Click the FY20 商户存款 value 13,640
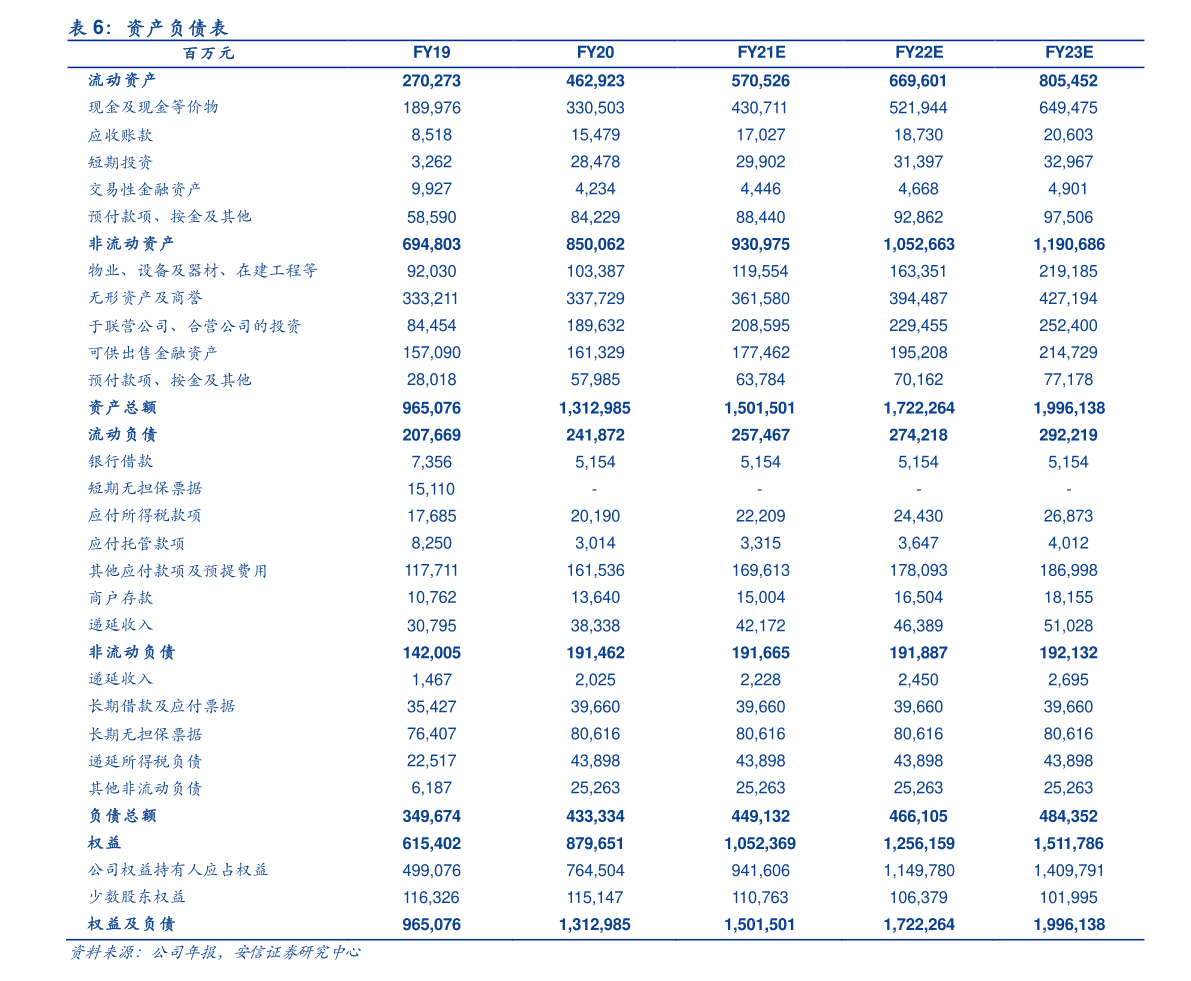 point(595,598)
